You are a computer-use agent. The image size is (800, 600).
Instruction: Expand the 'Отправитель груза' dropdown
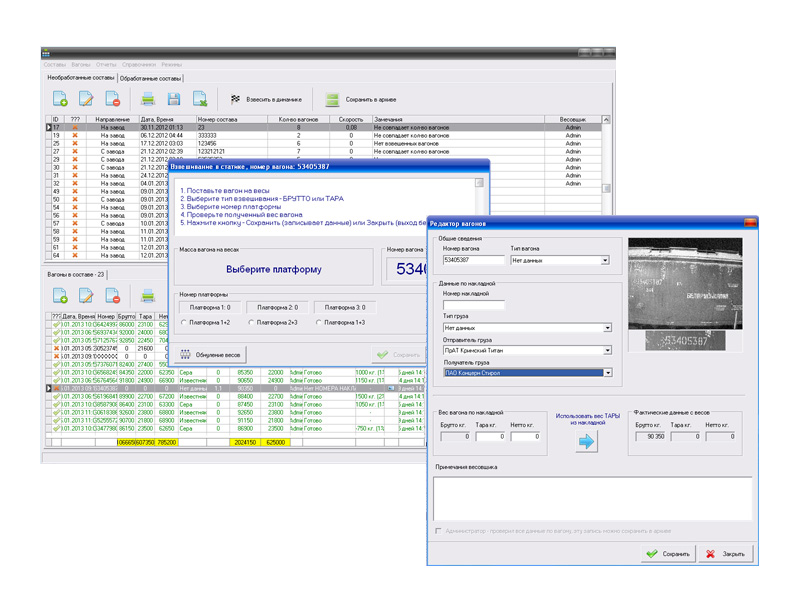click(607, 351)
